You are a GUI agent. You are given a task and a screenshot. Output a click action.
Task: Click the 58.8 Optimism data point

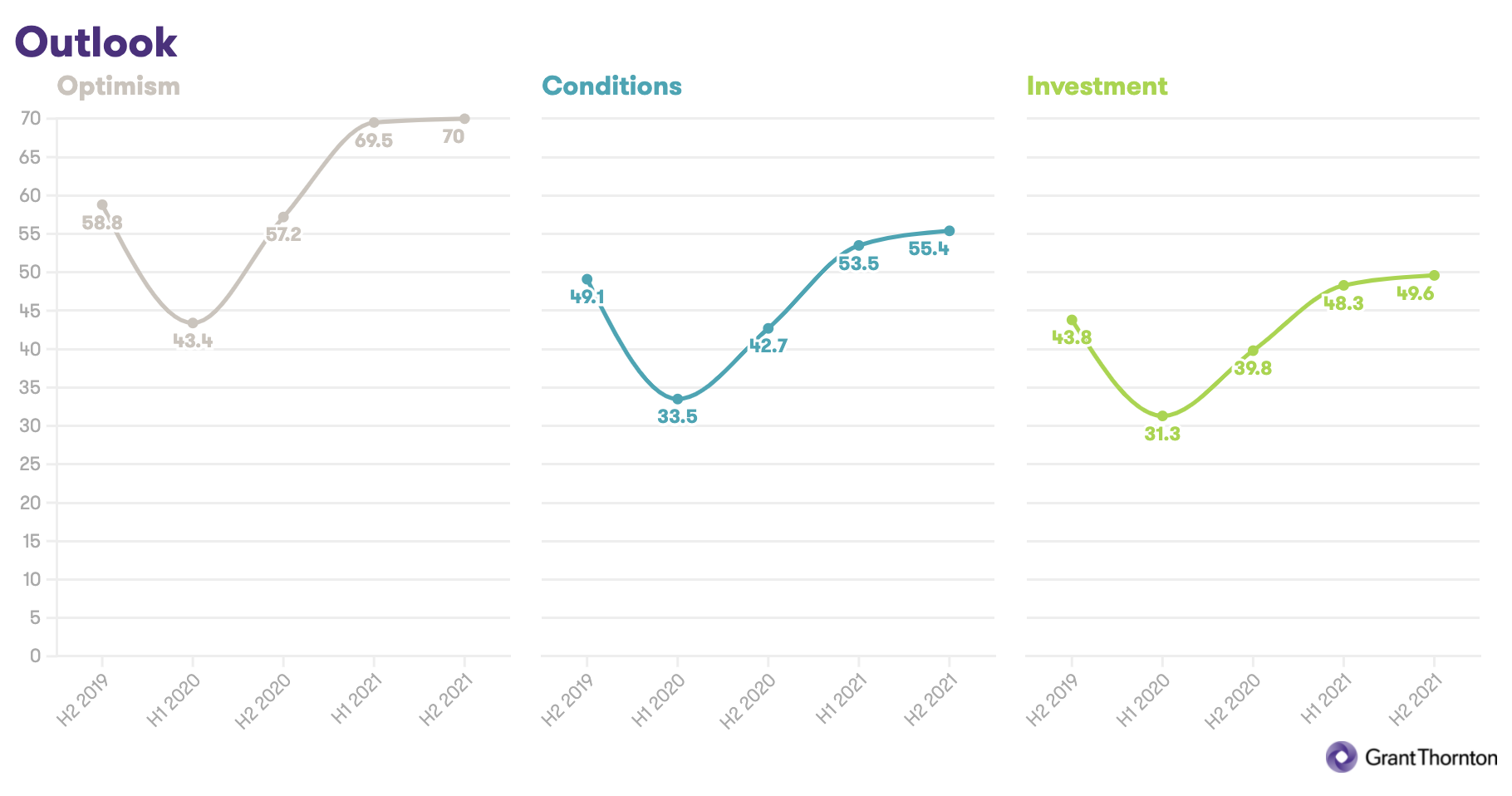pyautogui.click(x=102, y=204)
